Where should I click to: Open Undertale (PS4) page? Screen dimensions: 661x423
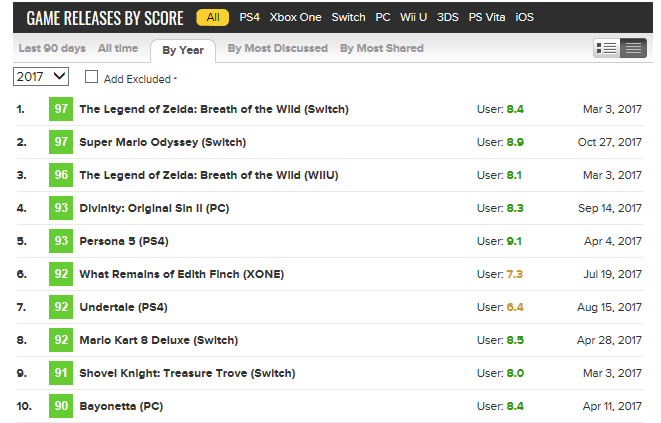(x=124, y=307)
